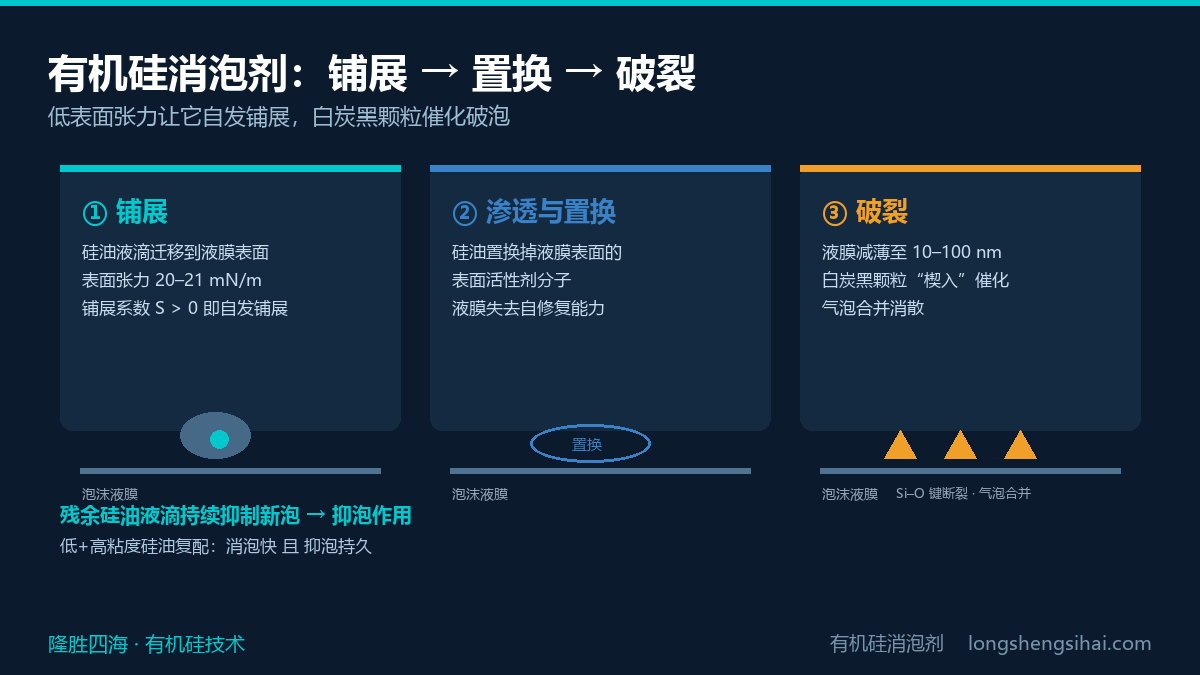Screen dimensions: 1200x675
Task: Click the heading ① 铺展
Action: point(125,212)
